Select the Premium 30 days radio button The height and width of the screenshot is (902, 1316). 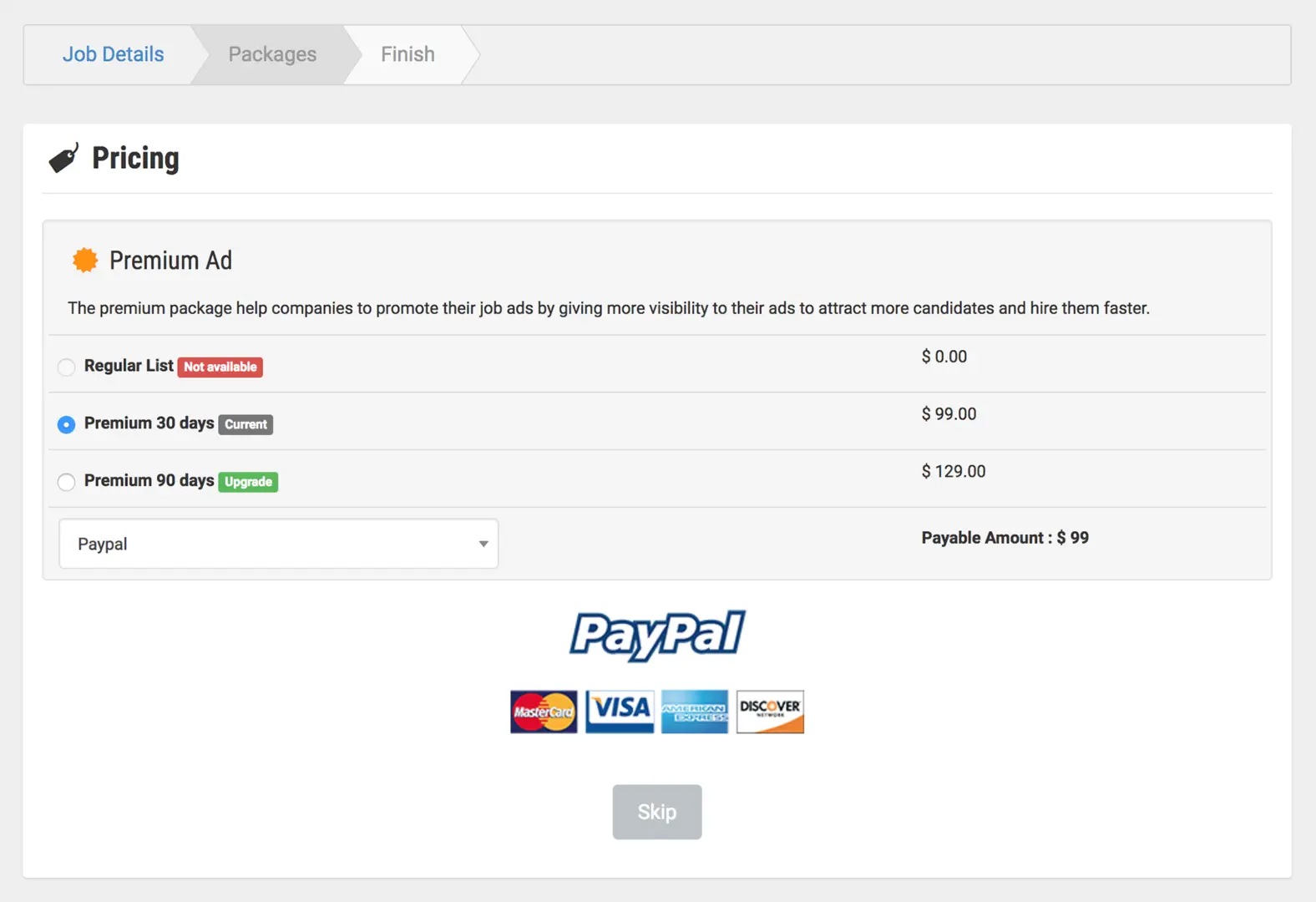(x=67, y=424)
